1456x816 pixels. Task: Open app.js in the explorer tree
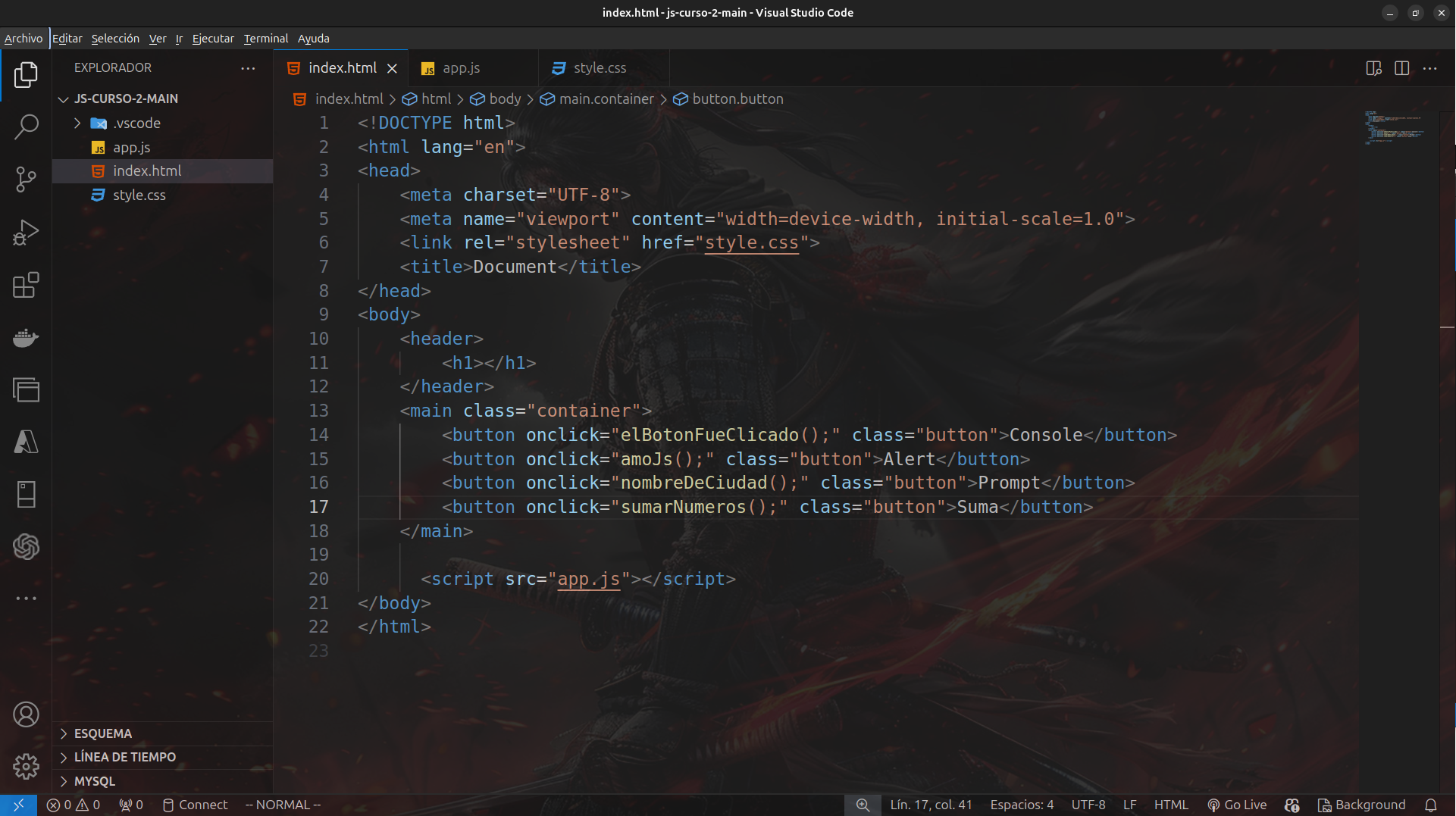click(162, 147)
